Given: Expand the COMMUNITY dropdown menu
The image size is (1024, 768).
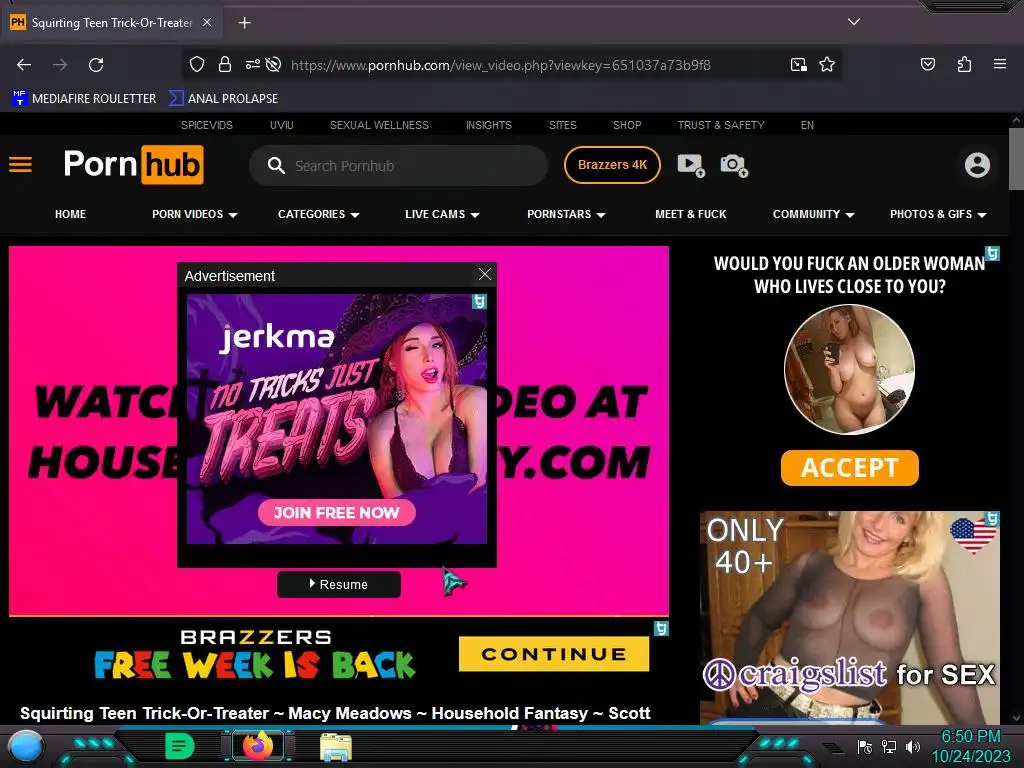Looking at the screenshot, I should pyautogui.click(x=813, y=214).
